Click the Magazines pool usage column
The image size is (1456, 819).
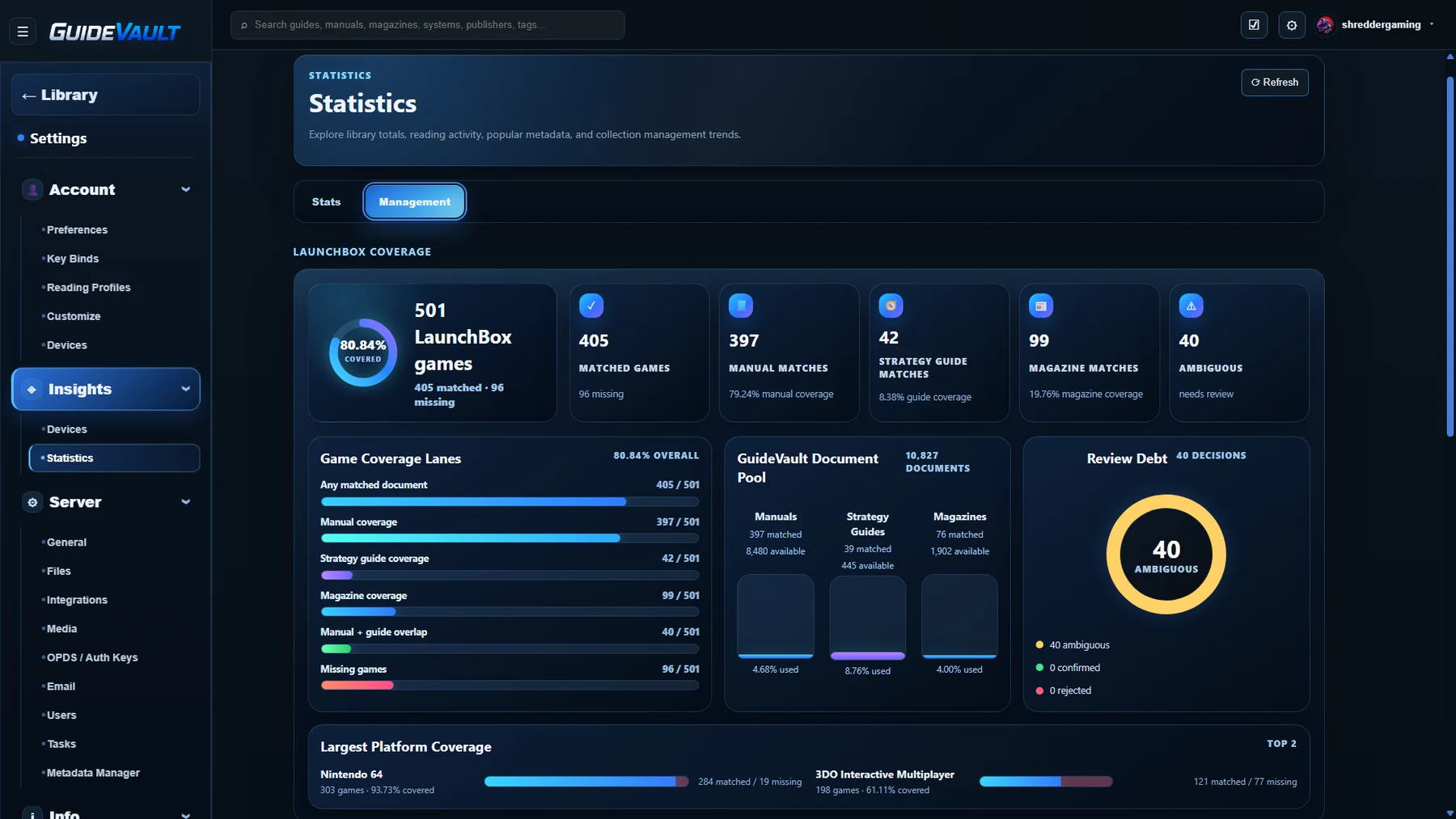[x=959, y=616]
